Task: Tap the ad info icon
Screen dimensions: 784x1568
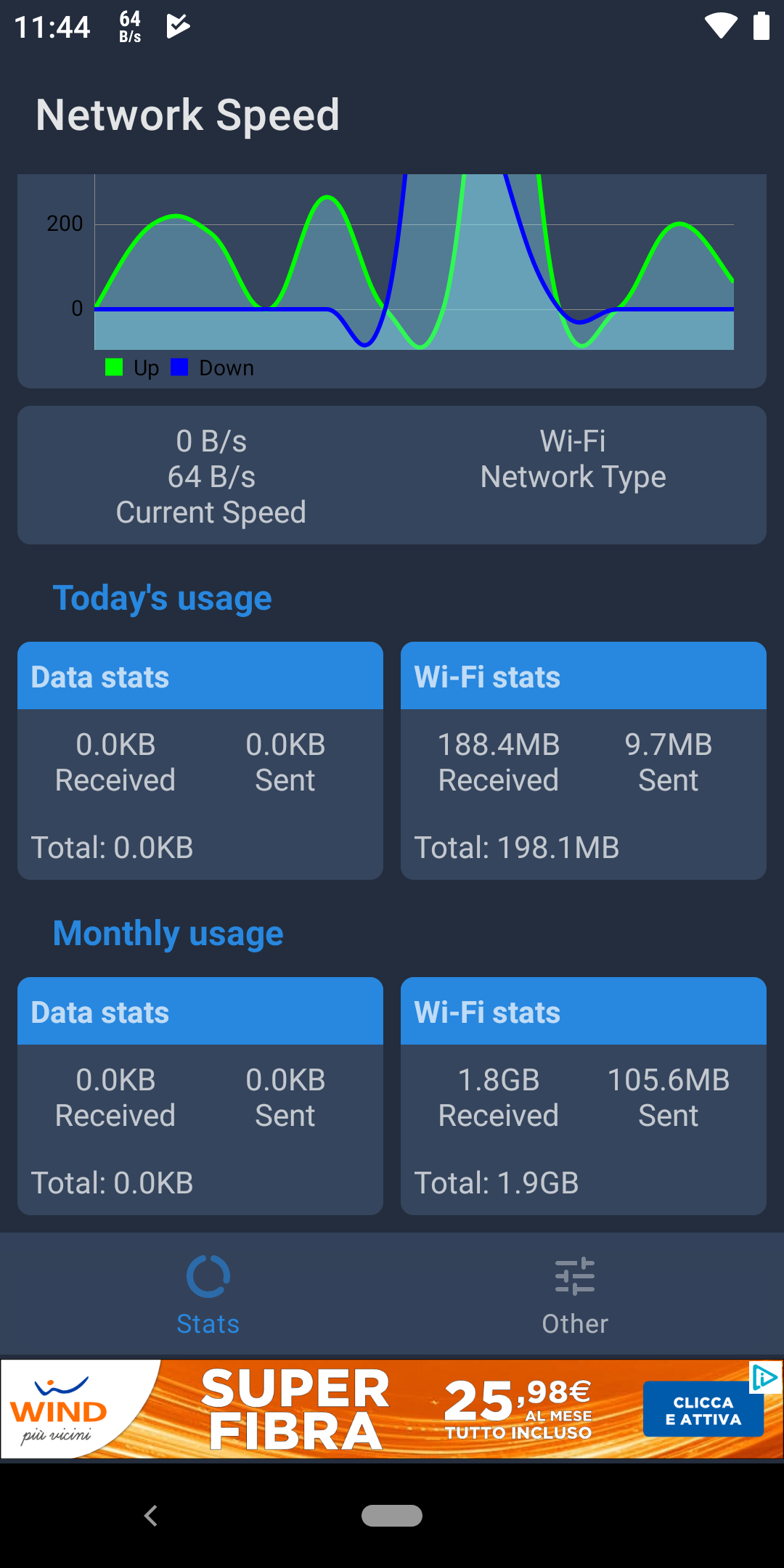Action: (765, 1377)
